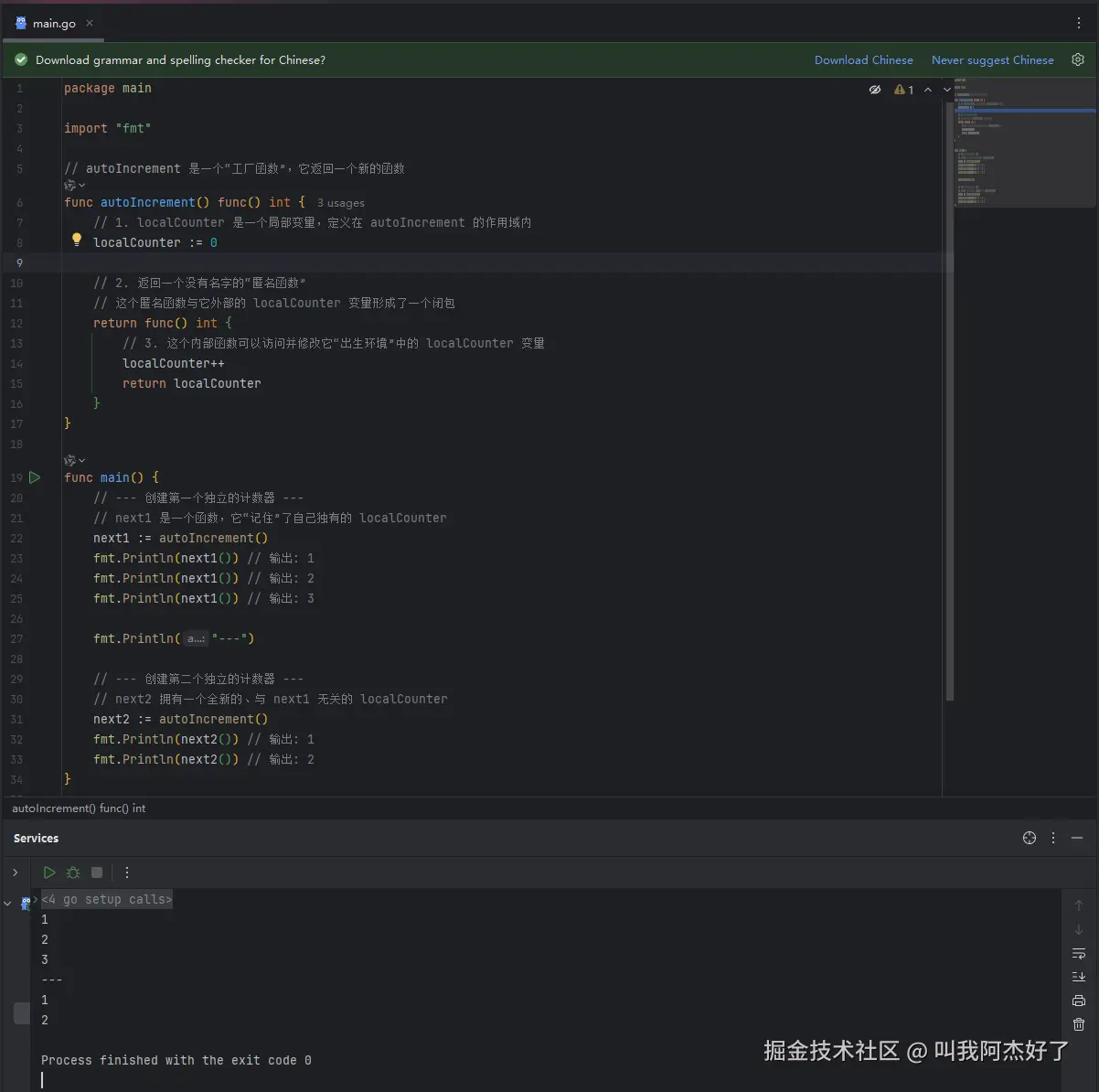Click the import "fmt" statement
This screenshot has height=1092, width=1099.
click(x=108, y=129)
